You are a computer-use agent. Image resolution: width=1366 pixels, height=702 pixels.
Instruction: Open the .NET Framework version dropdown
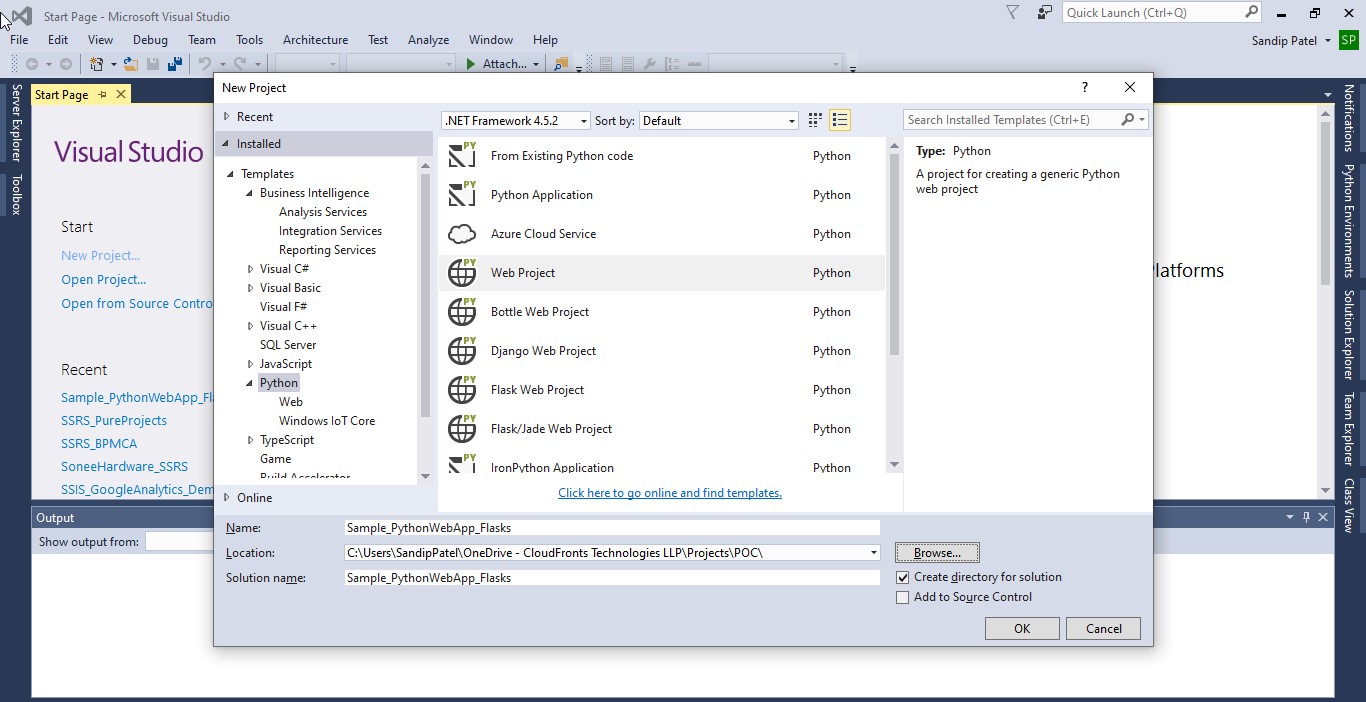(x=516, y=120)
